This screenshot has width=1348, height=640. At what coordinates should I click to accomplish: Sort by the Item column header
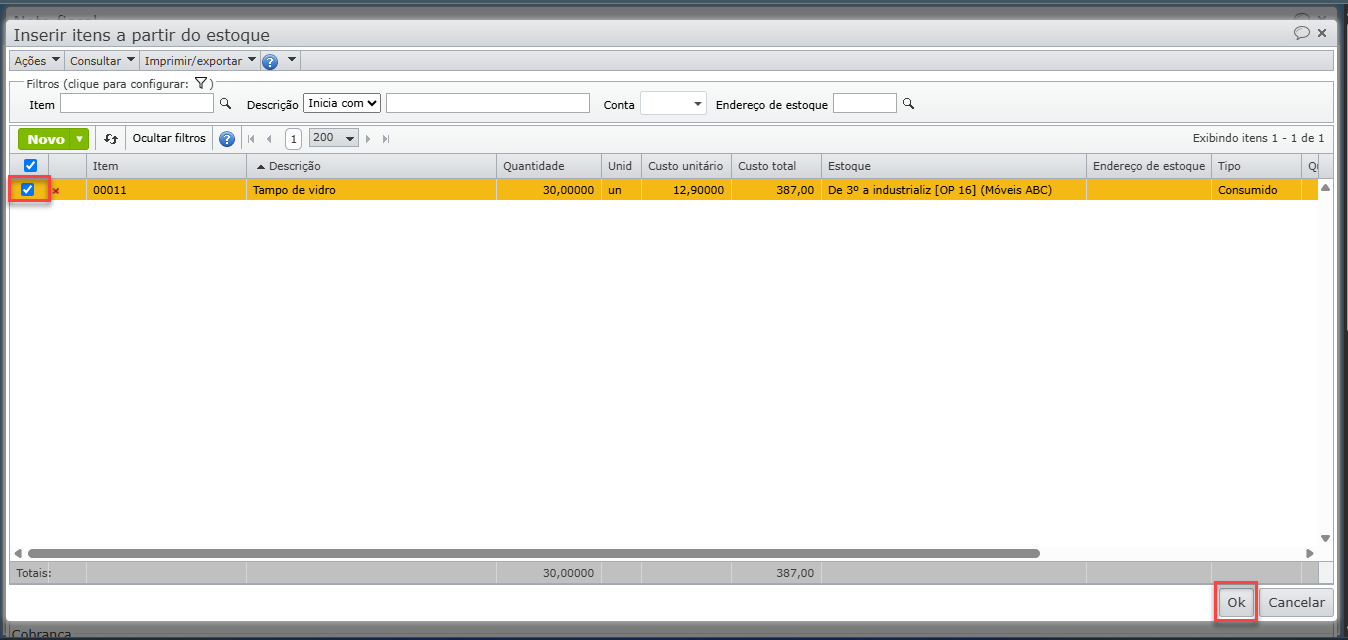coord(166,166)
